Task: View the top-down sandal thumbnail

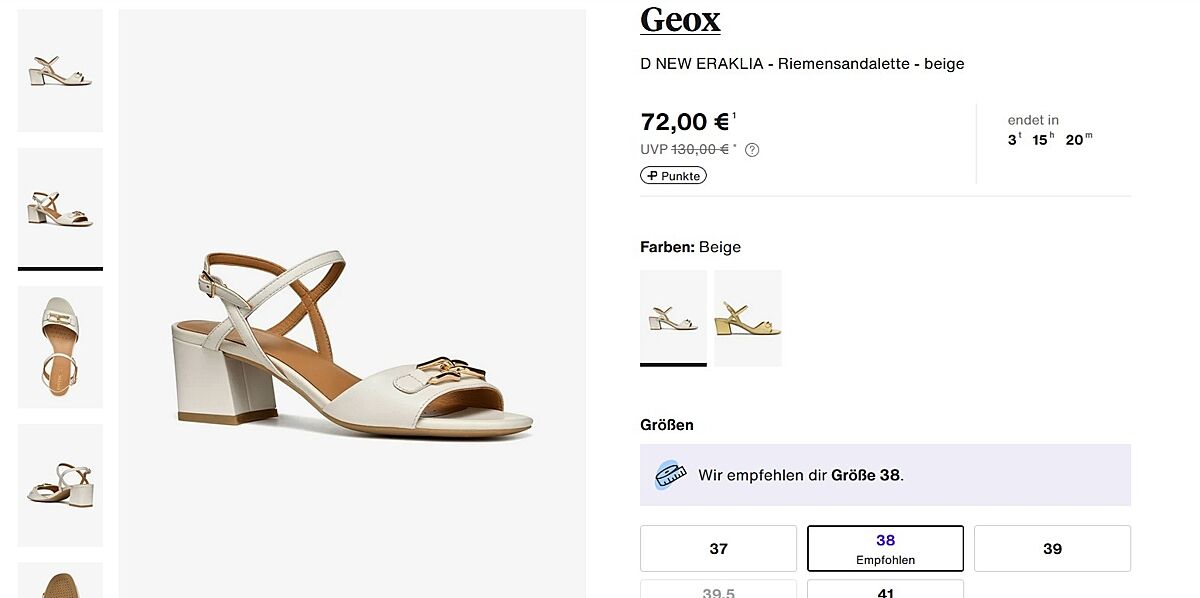Action: [x=60, y=346]
